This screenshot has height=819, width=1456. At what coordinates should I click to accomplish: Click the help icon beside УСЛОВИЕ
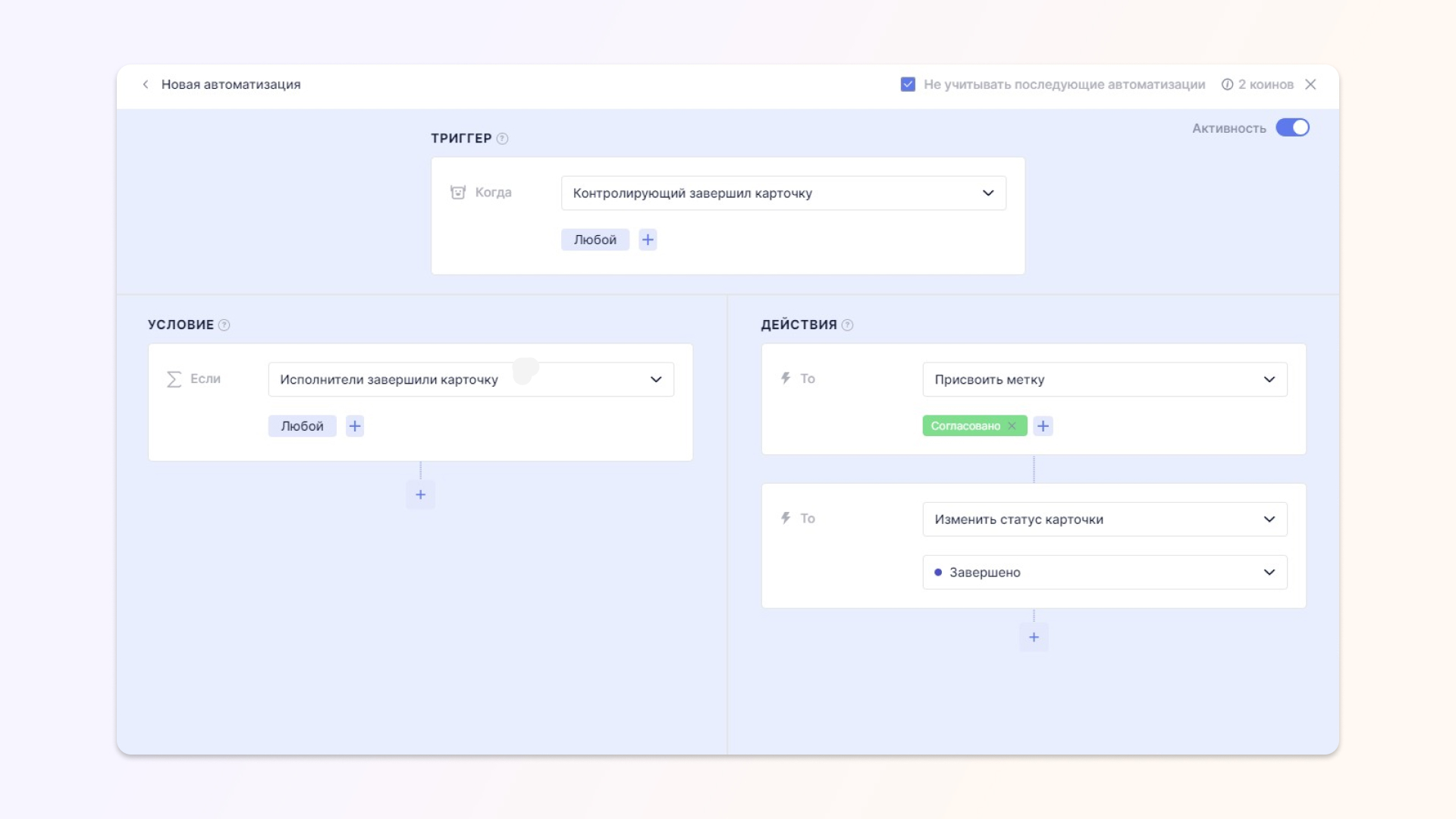pyautogui.click(x=224, y=325)
